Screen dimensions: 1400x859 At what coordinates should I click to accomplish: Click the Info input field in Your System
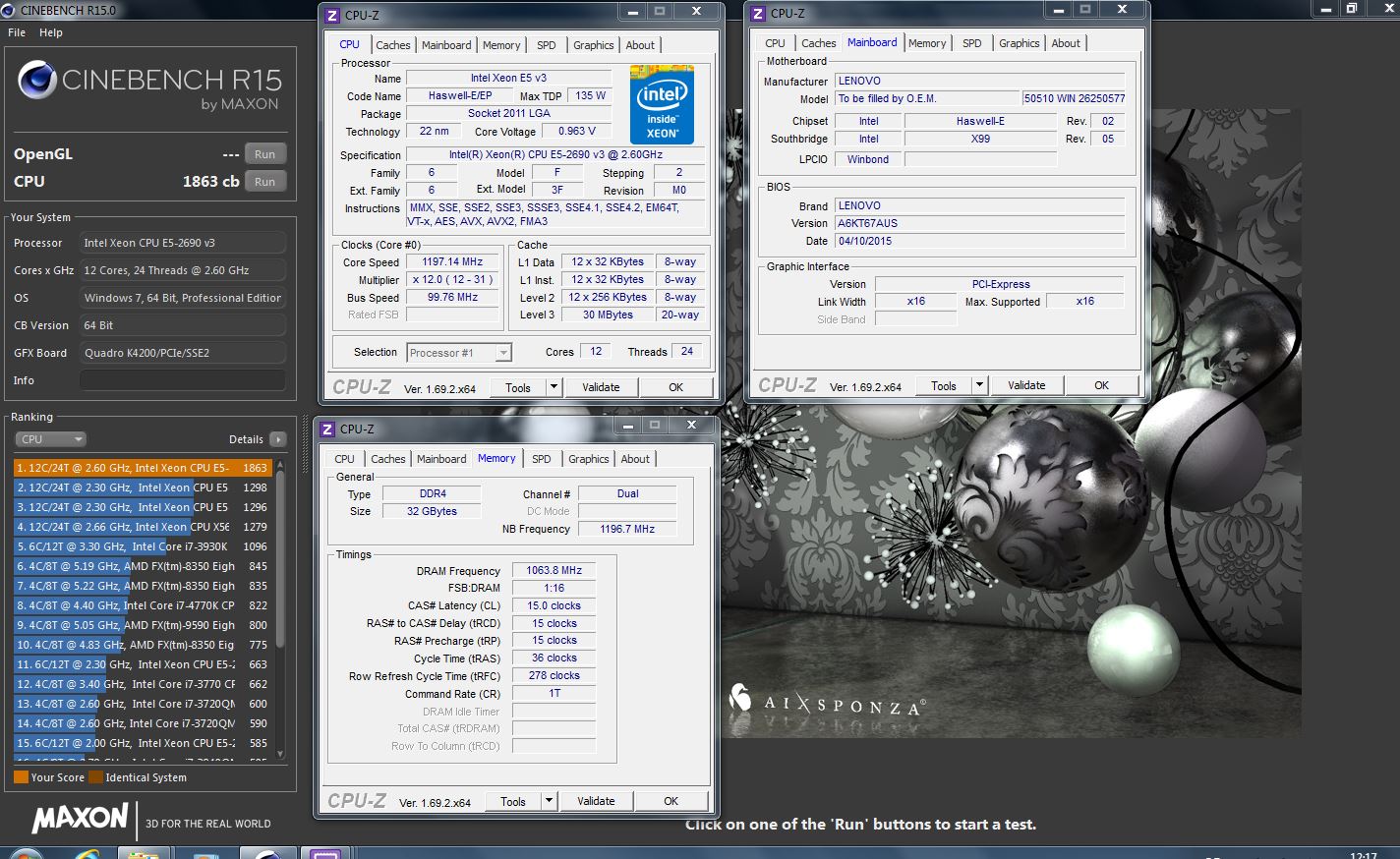coord(183,380)
